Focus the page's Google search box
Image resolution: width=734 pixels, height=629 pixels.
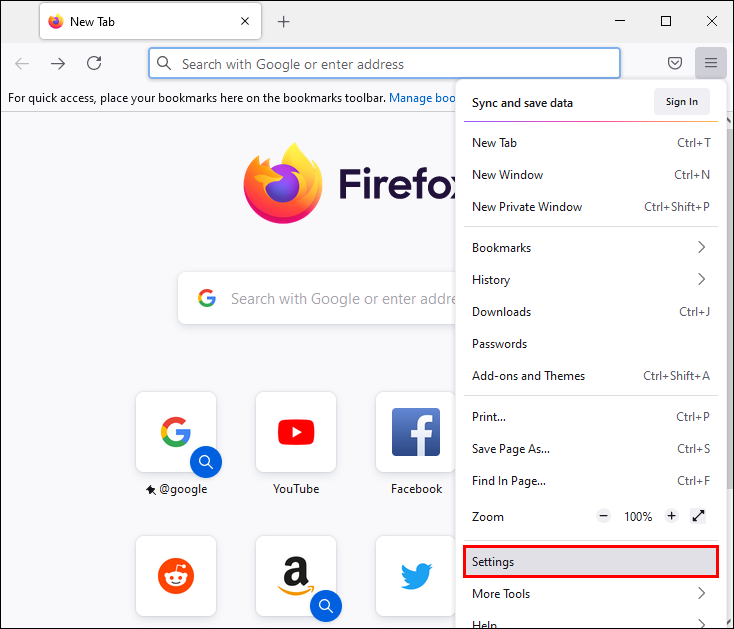(317, 298)
